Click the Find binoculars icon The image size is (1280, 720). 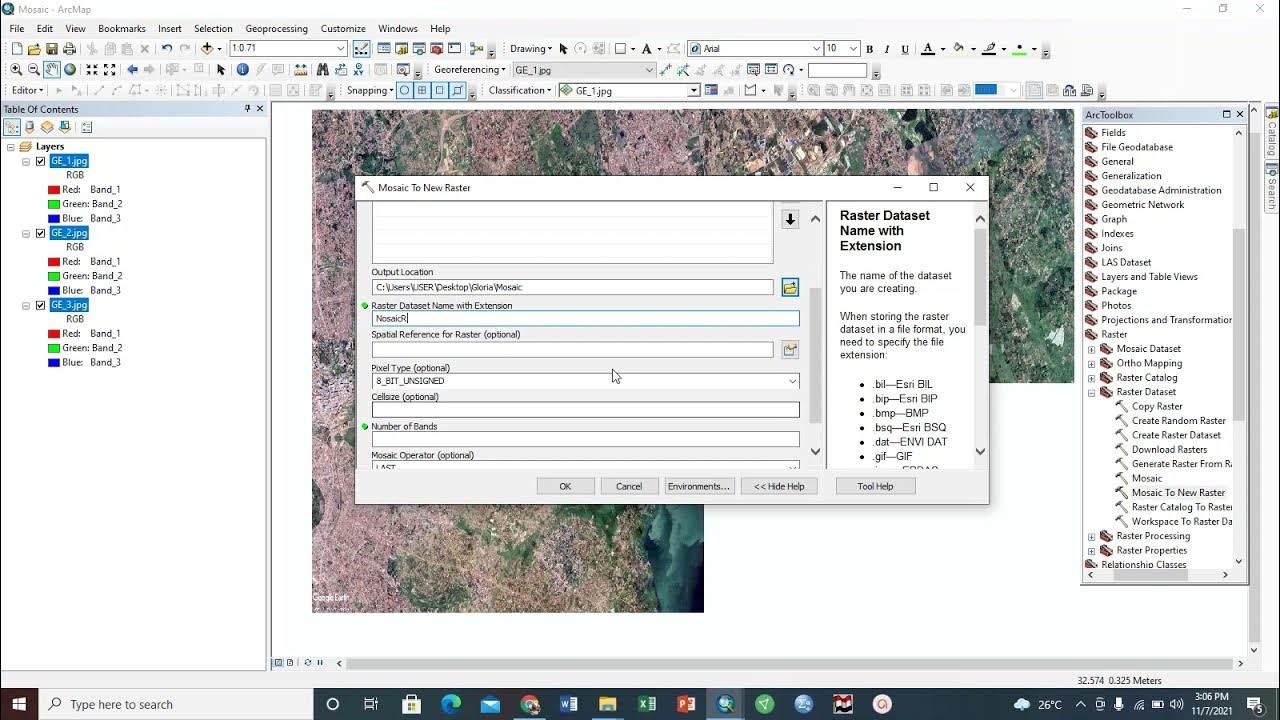(x=323, y=70)
